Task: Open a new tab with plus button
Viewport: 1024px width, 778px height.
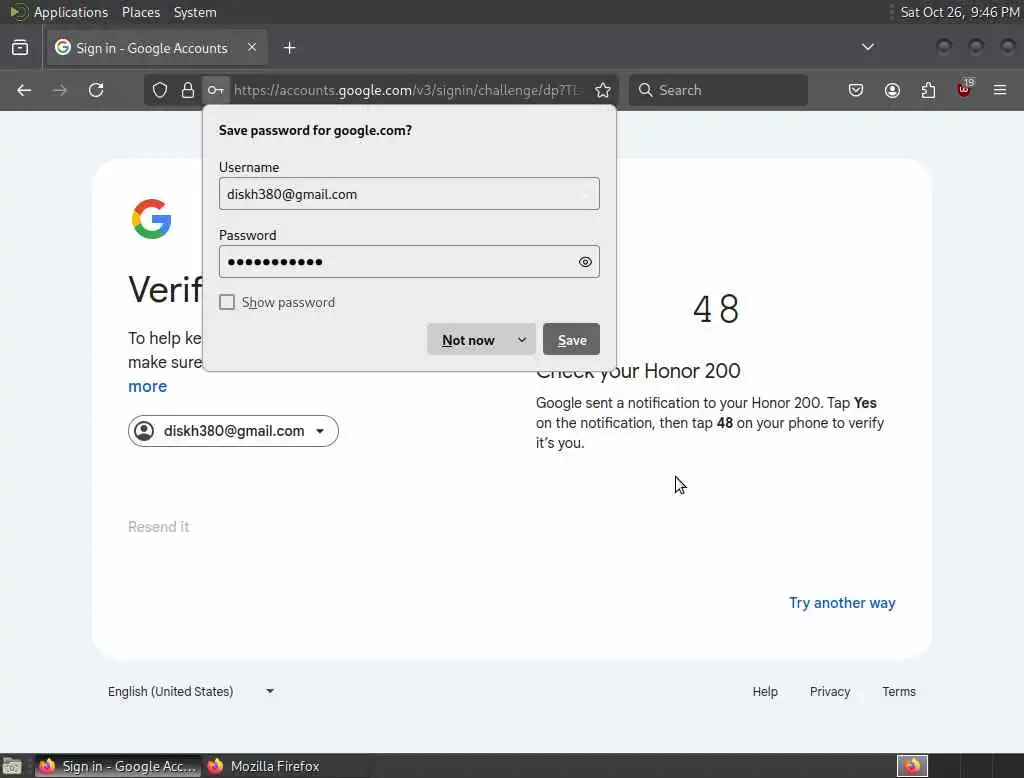Action: coord(290,48)
